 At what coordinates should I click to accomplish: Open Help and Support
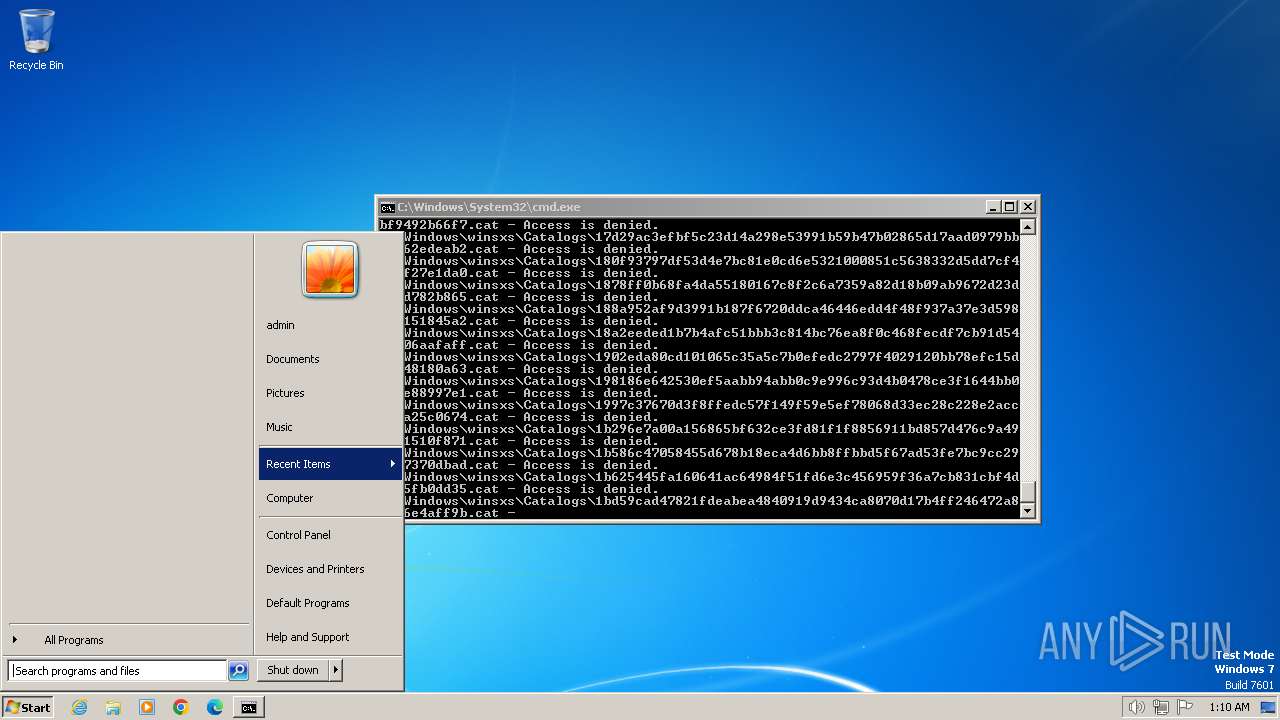(329, 637)
